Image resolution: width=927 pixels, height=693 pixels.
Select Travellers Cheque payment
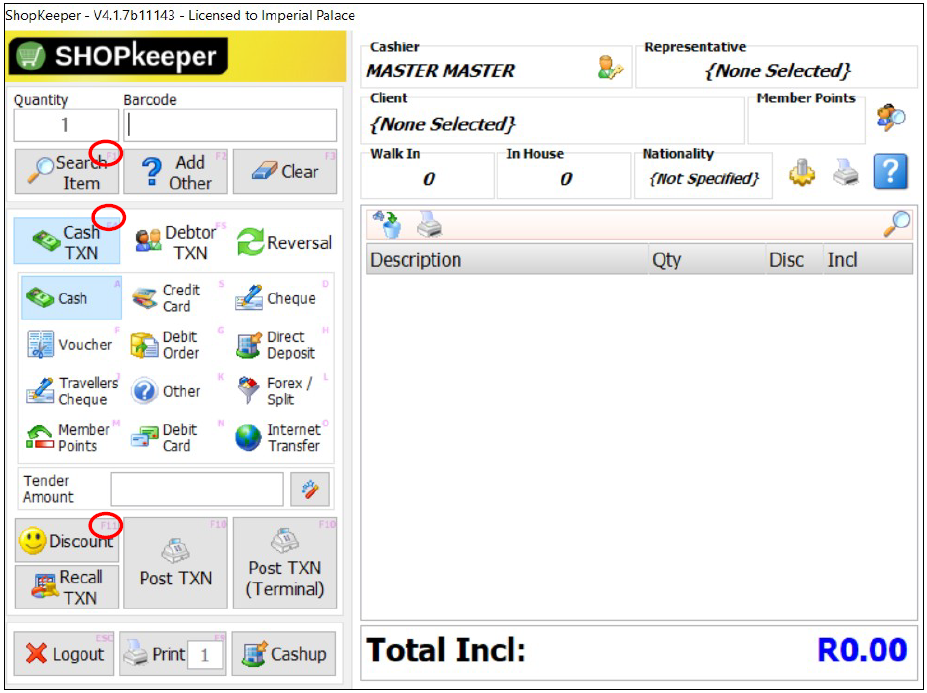(x=72, y=391)
